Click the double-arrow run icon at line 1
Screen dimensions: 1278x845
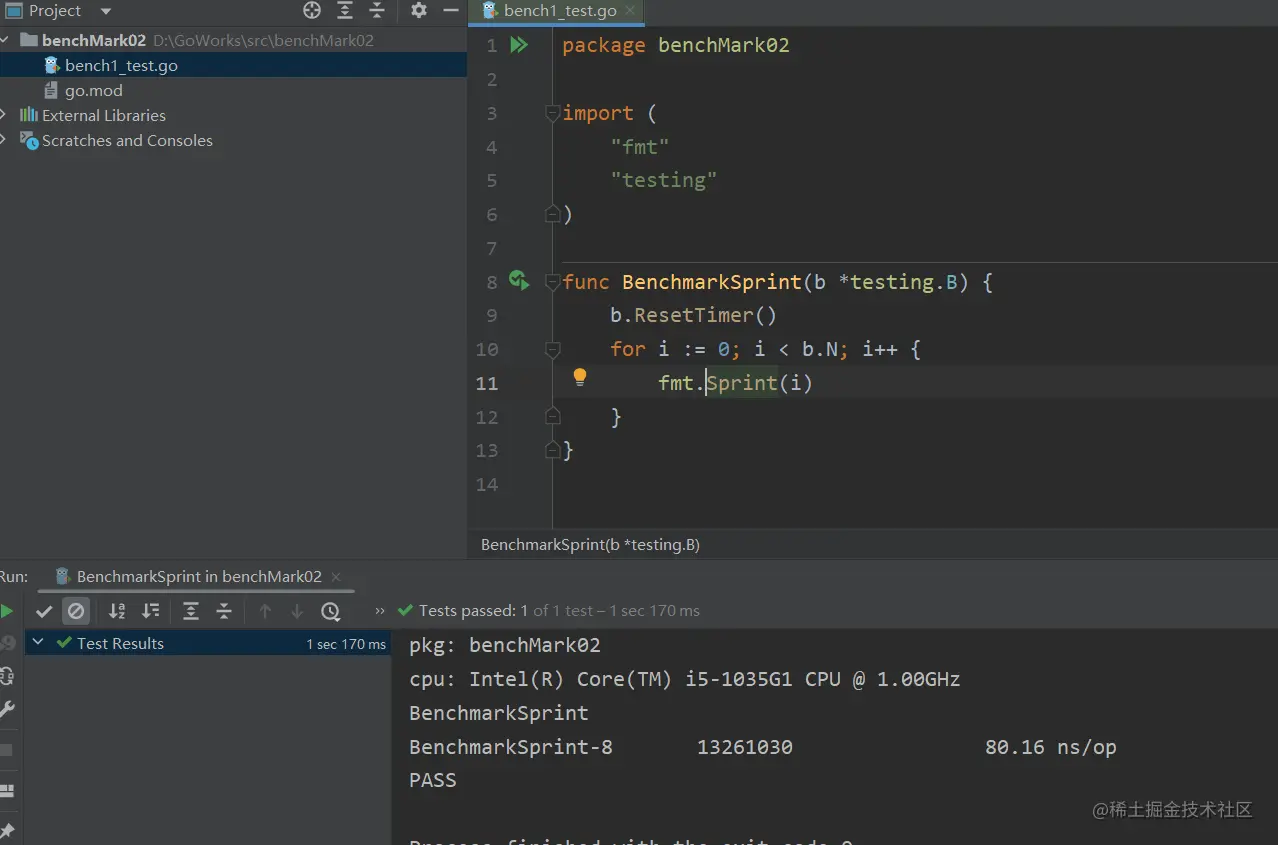coord(519,45)
